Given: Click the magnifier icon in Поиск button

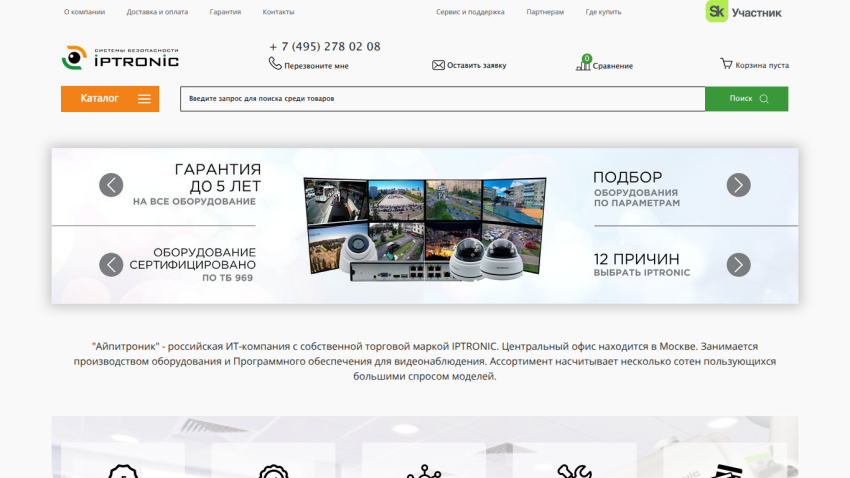Looking at the screenshot, I should [764, 99].
